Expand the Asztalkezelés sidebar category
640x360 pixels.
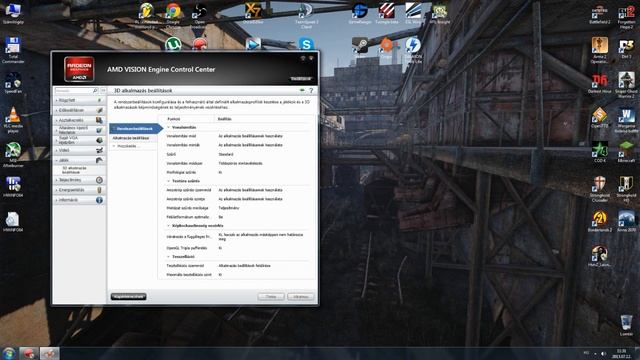click(x=79, y=120)
